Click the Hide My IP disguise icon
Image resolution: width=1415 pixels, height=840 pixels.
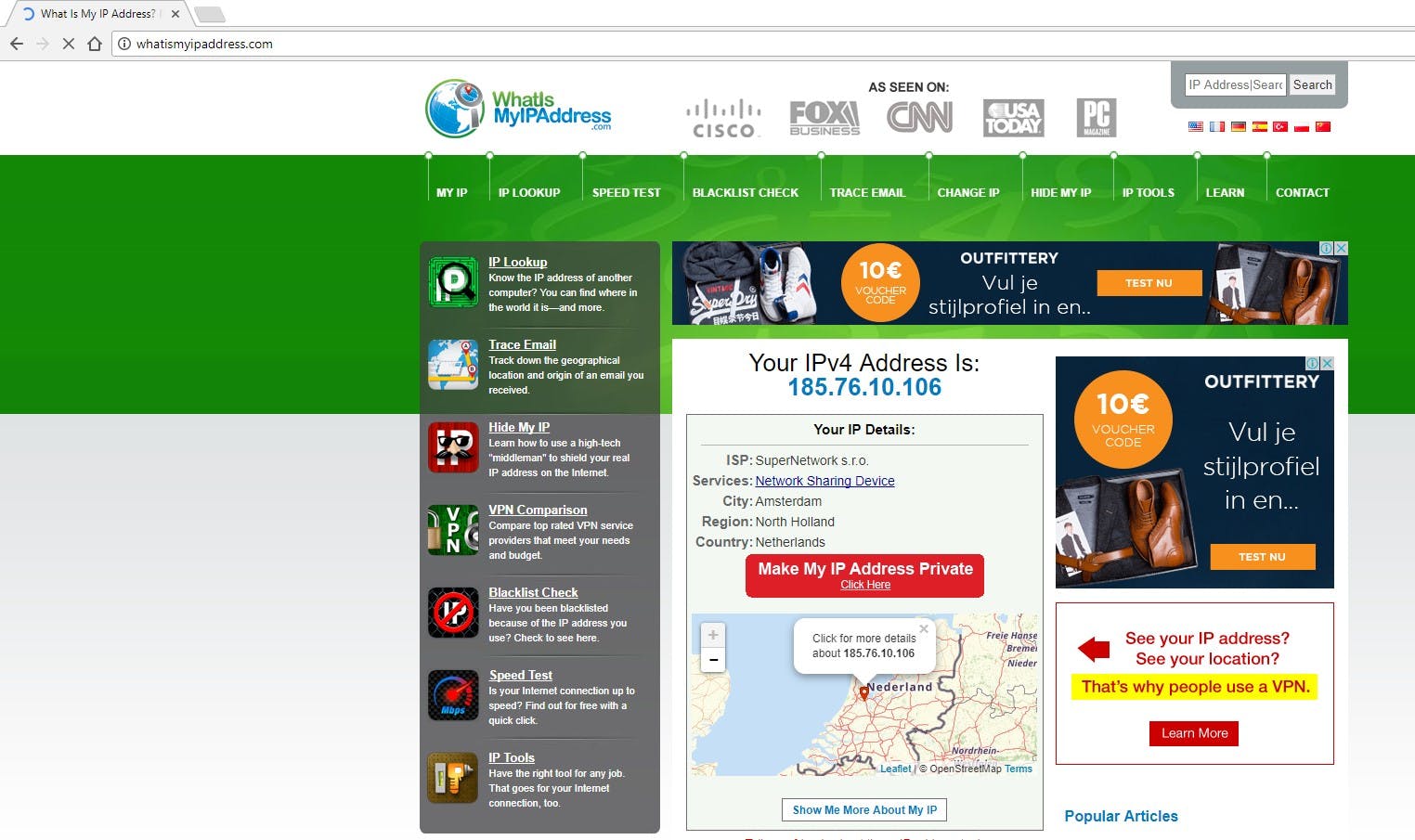tap(452, 447)
